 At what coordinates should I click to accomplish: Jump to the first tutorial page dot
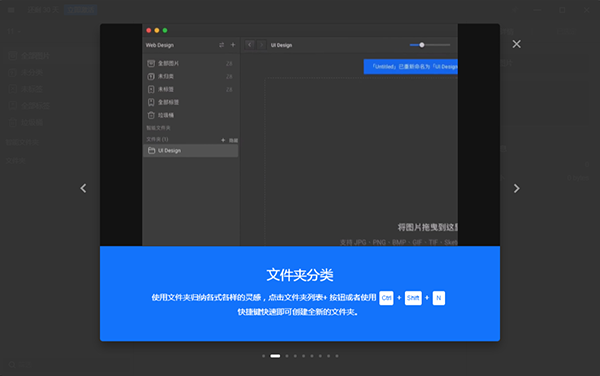coord(263,356)
